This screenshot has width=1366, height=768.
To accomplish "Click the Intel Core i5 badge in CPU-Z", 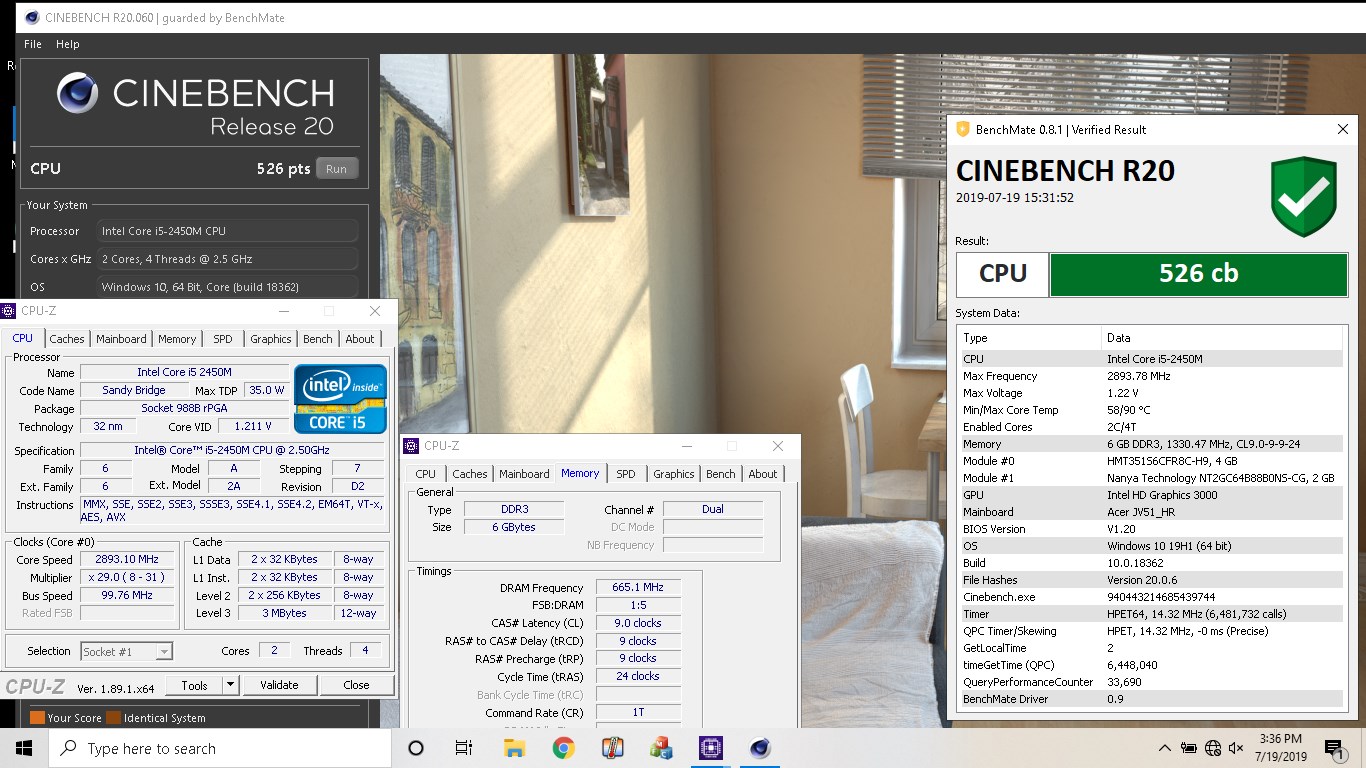I will click(x=340, y=398).
